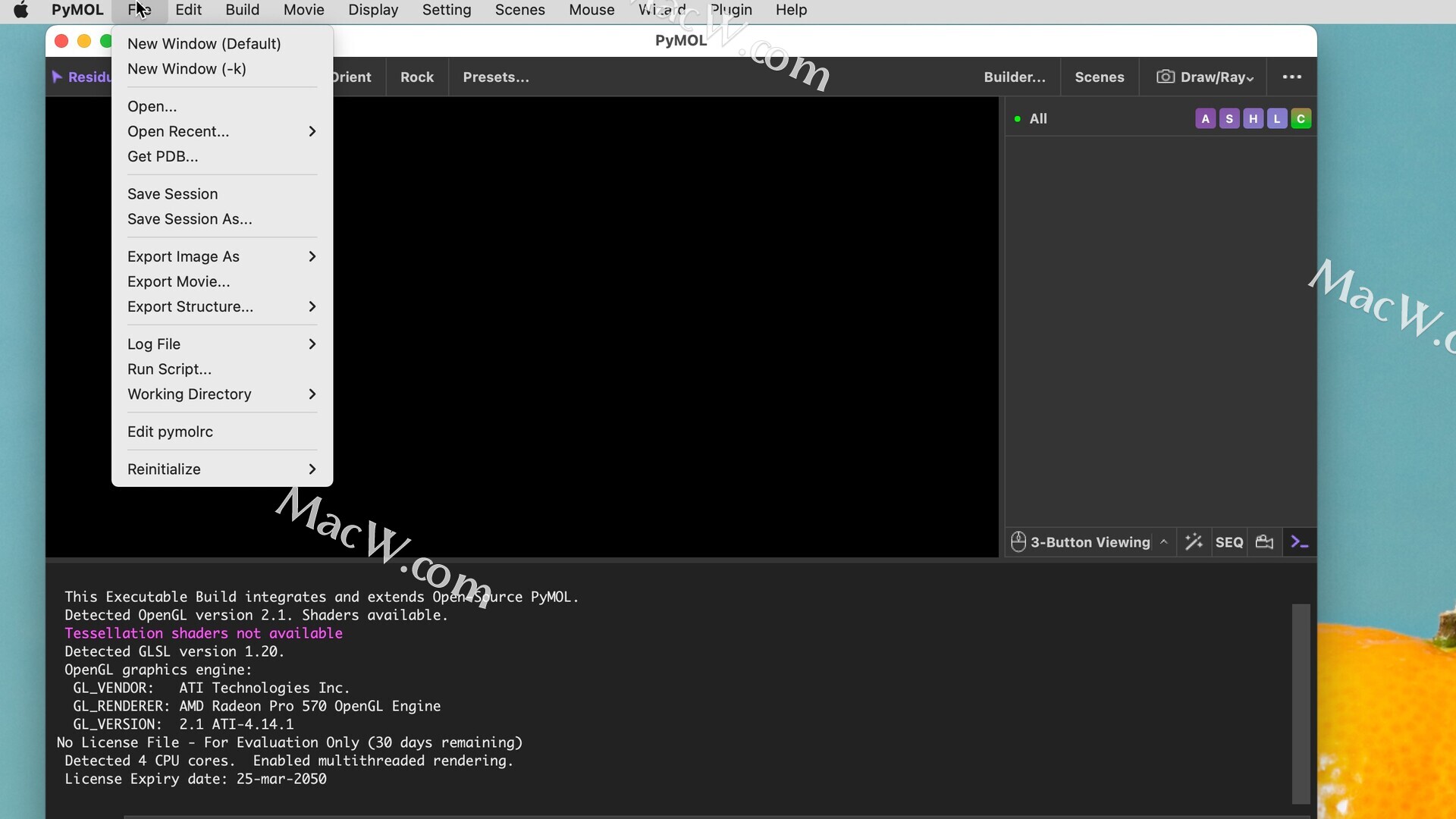Click 'Tessellation shaders not available' log line
Image resolution: width=1456 pixels, height=819 pixels.
pos(203,633)
